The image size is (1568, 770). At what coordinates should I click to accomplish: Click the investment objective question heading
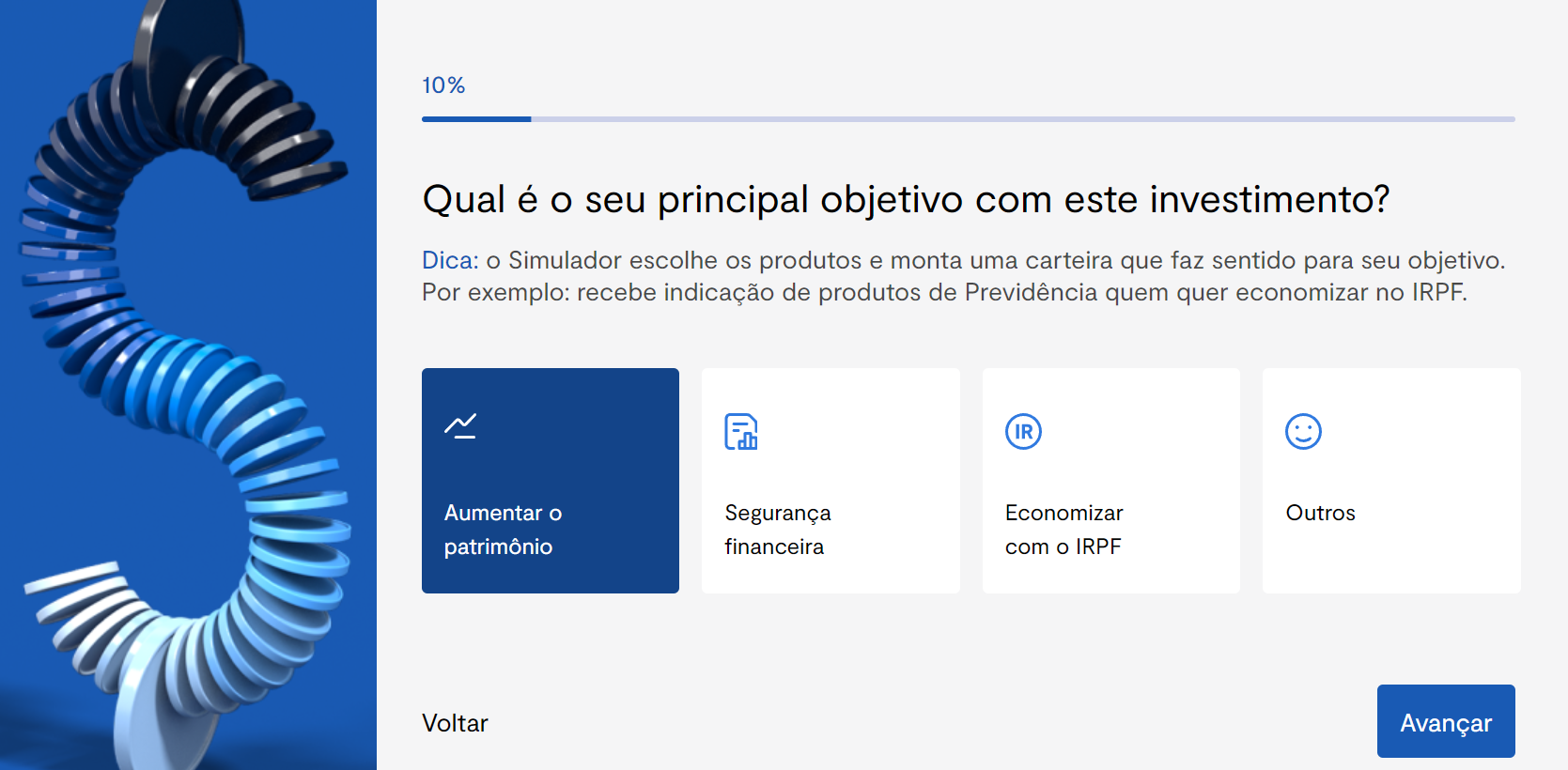905,200
